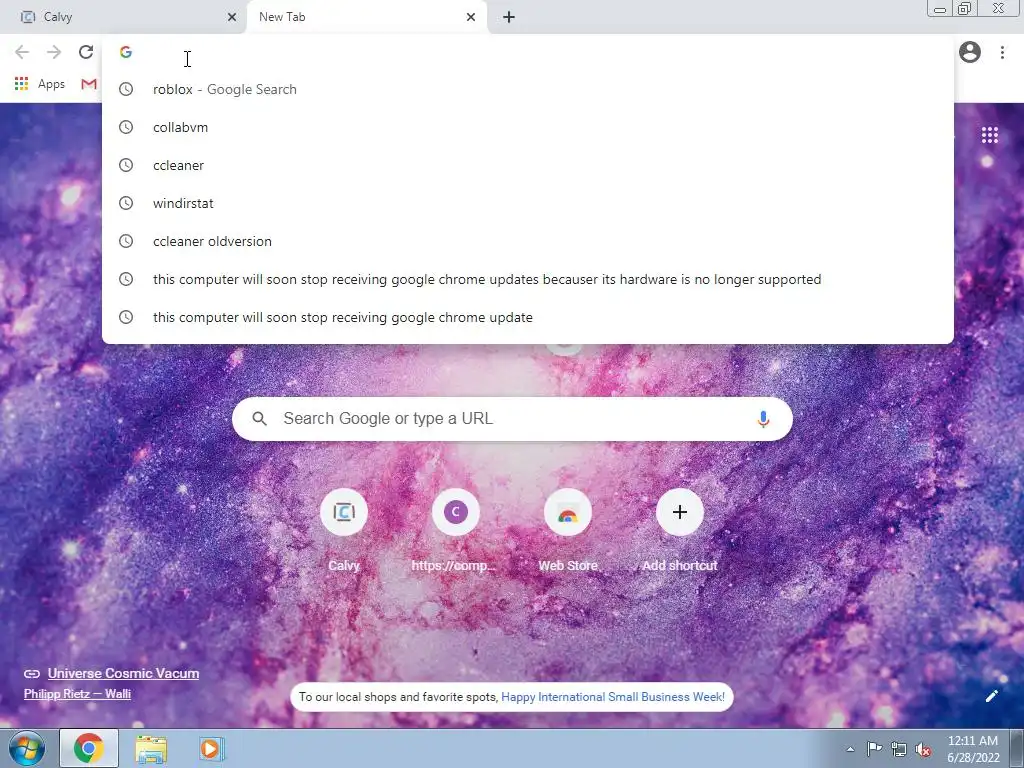Open a new tab with the plus button

point(509,17)
